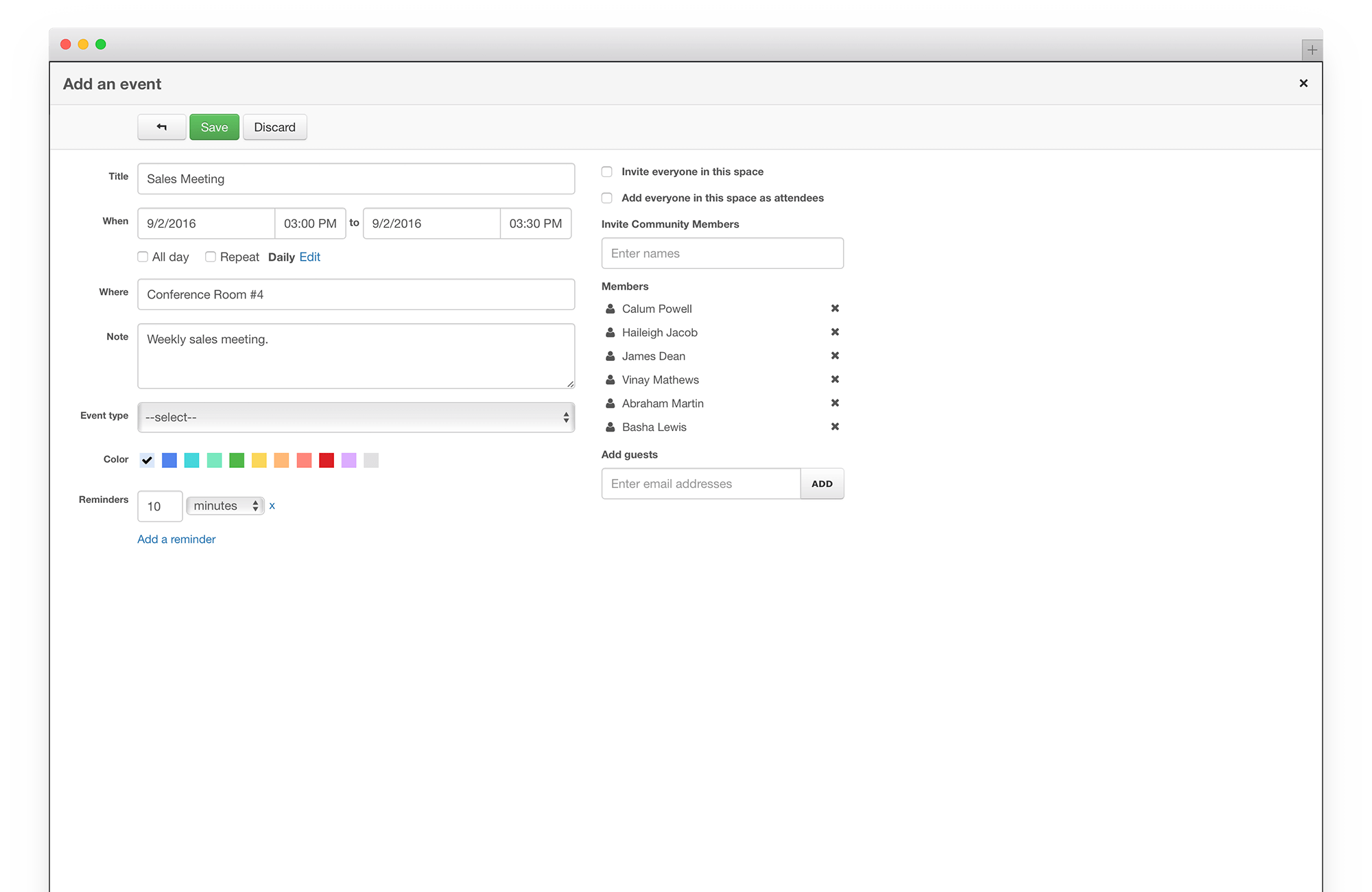The image size is (1372, 892).
Task: Remove Calum Powell from members
Action: point(835,309)
